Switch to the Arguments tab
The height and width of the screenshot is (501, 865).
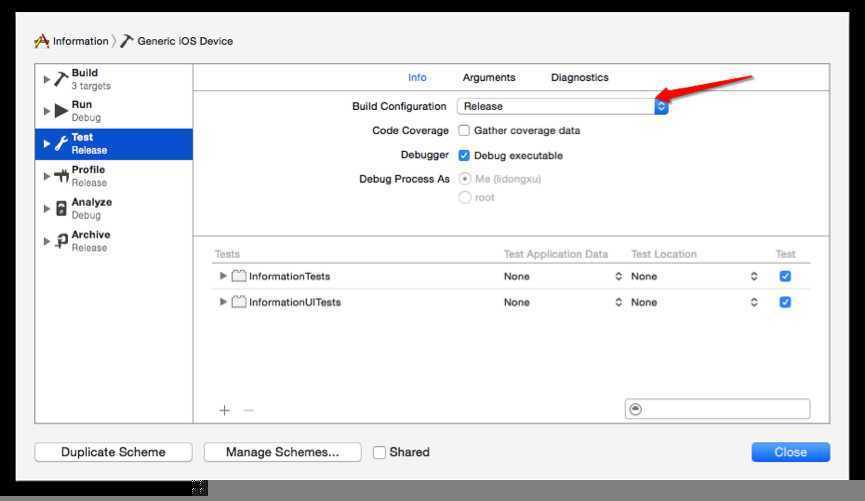(x=489, y=78)
